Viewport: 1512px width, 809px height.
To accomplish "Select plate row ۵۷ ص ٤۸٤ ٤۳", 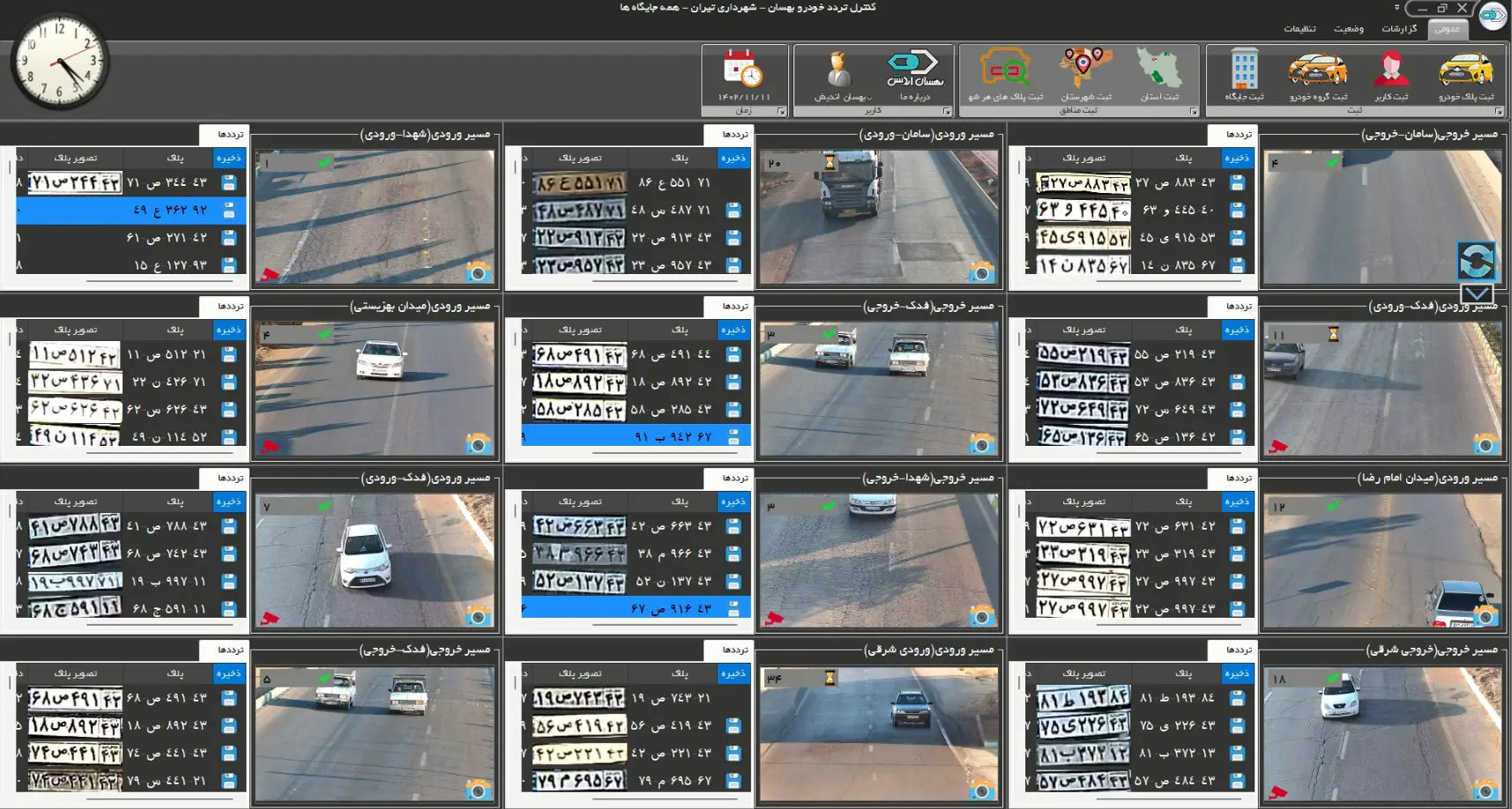I will click(1140, 781).
